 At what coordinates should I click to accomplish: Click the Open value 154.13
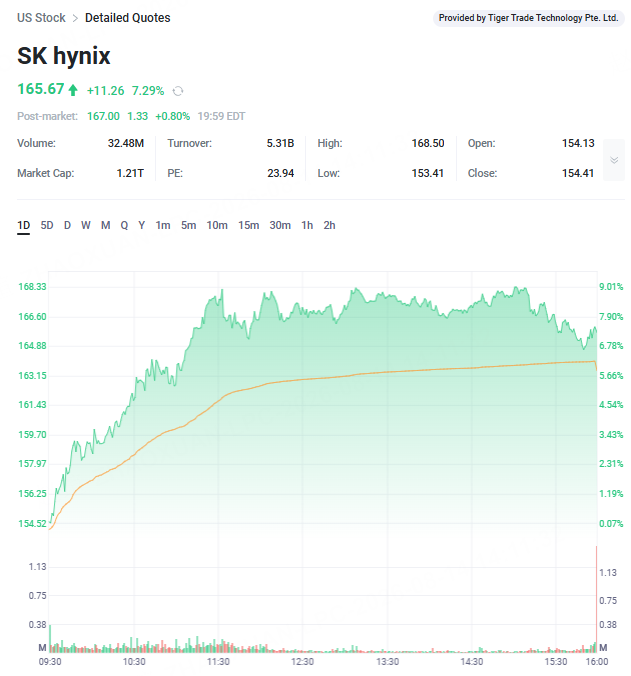(578, 143)
